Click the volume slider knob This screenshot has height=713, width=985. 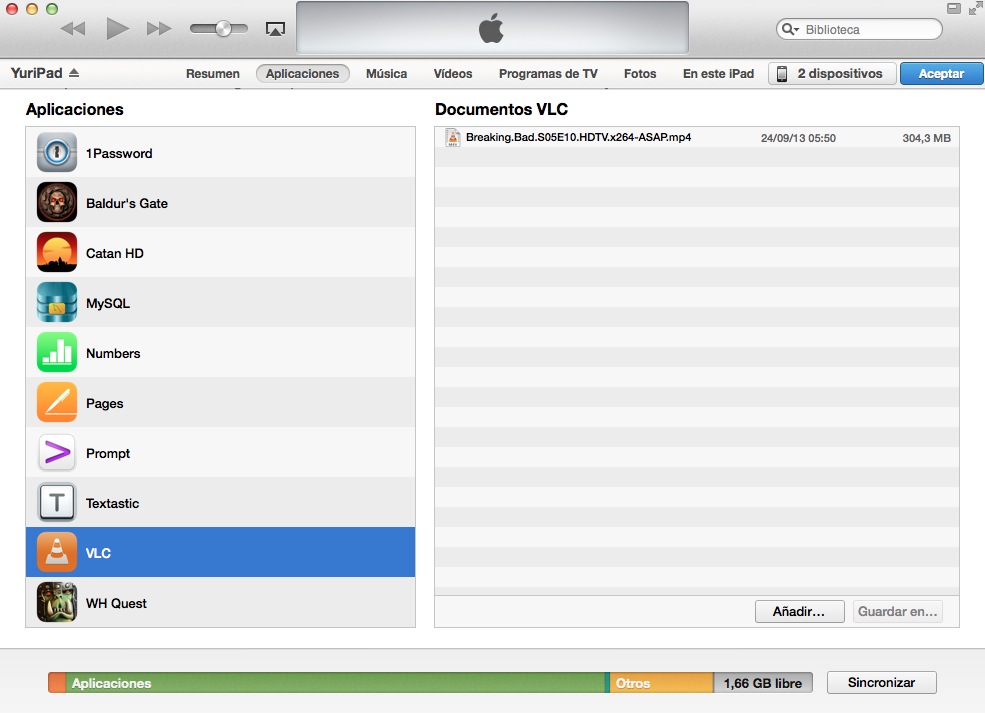coord(223,28)
